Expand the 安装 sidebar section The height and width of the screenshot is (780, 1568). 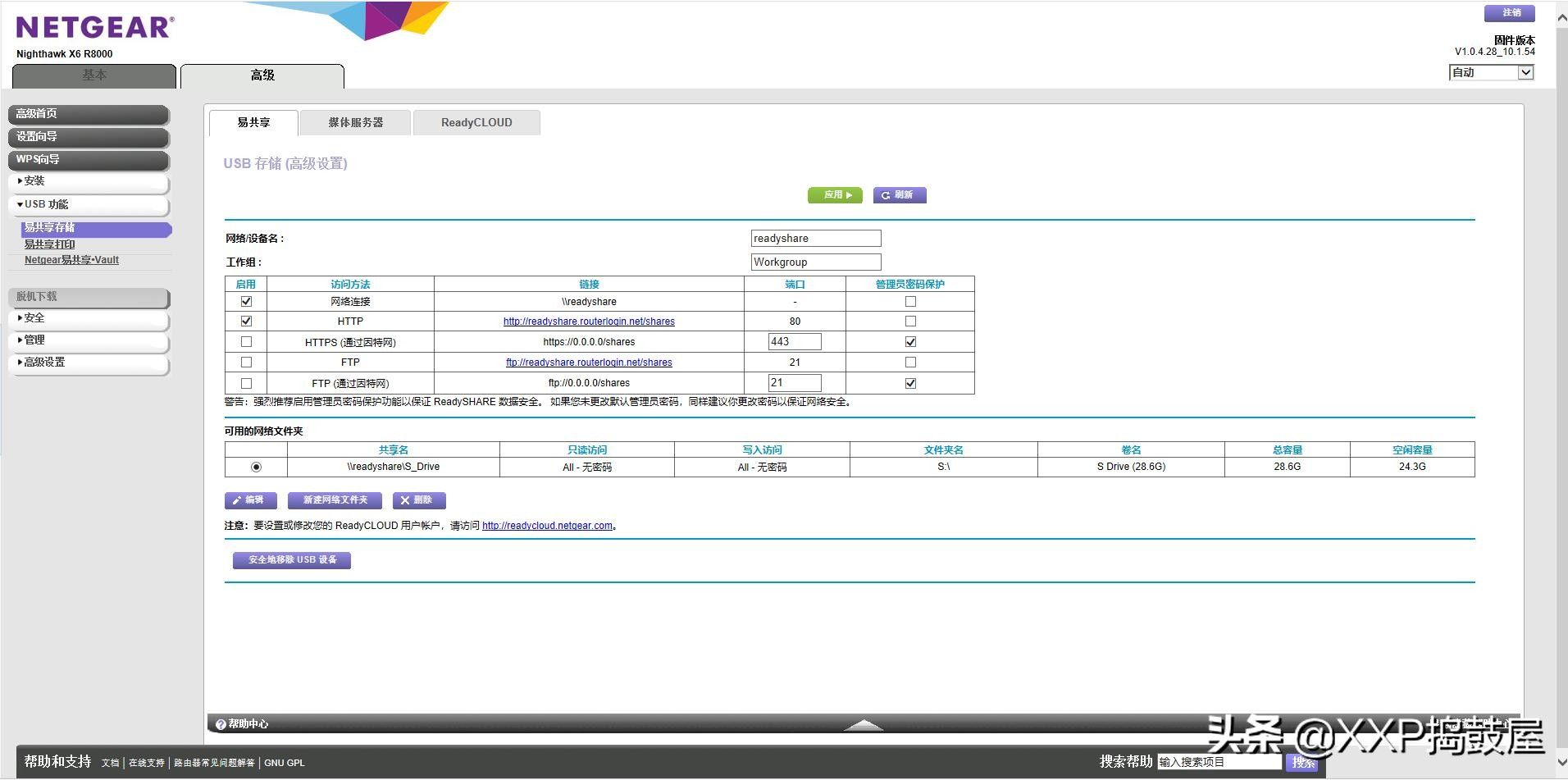click(x=89, y=181)
